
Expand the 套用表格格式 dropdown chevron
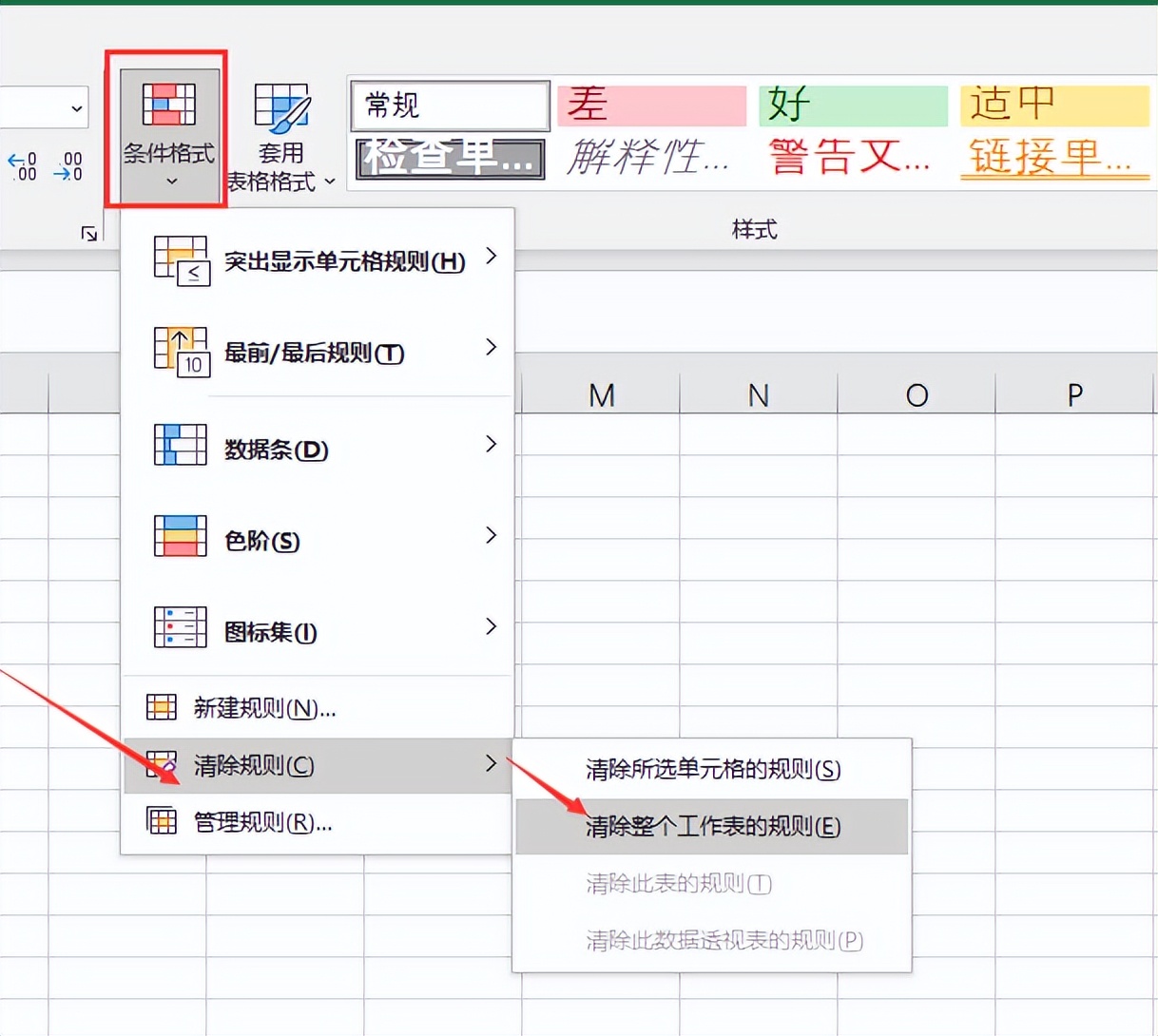pyautogui.click(x=330, y=181)
